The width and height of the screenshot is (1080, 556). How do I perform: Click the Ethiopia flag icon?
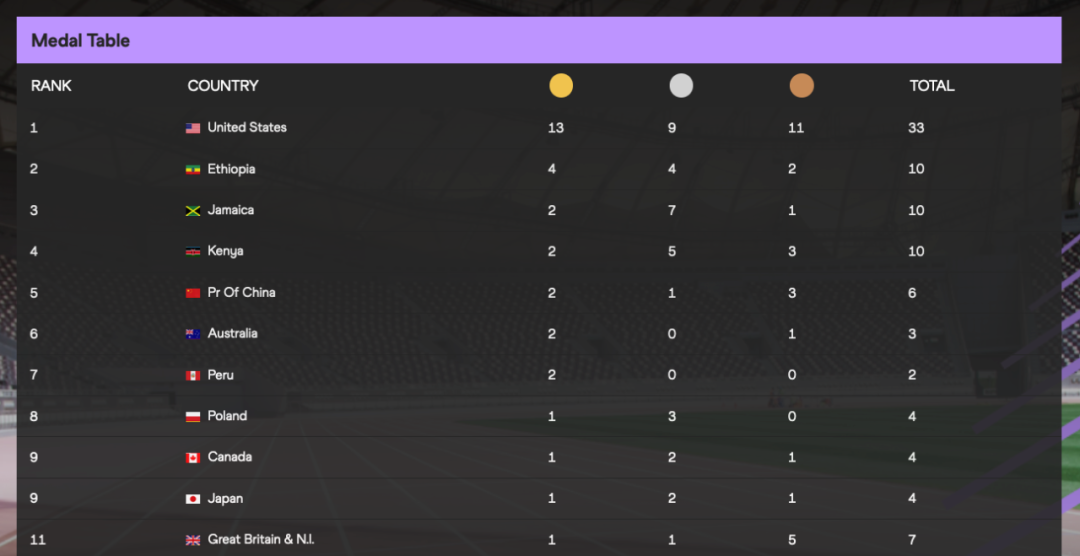point(193,170)
